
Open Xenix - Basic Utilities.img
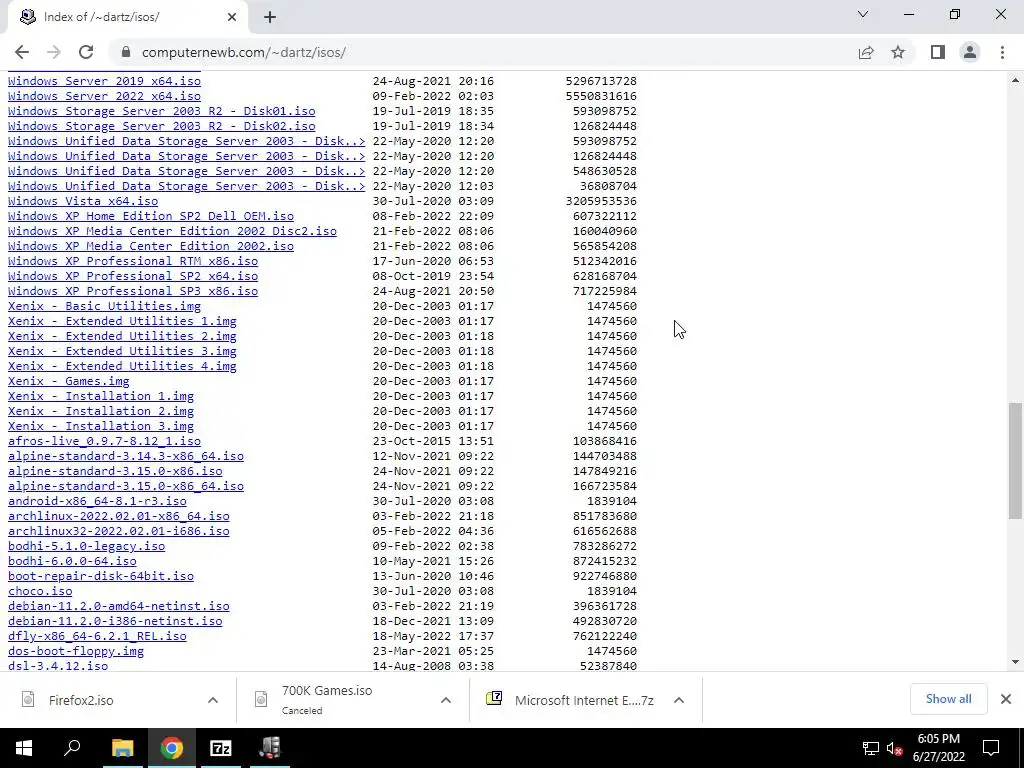click(x=104, y=306)
